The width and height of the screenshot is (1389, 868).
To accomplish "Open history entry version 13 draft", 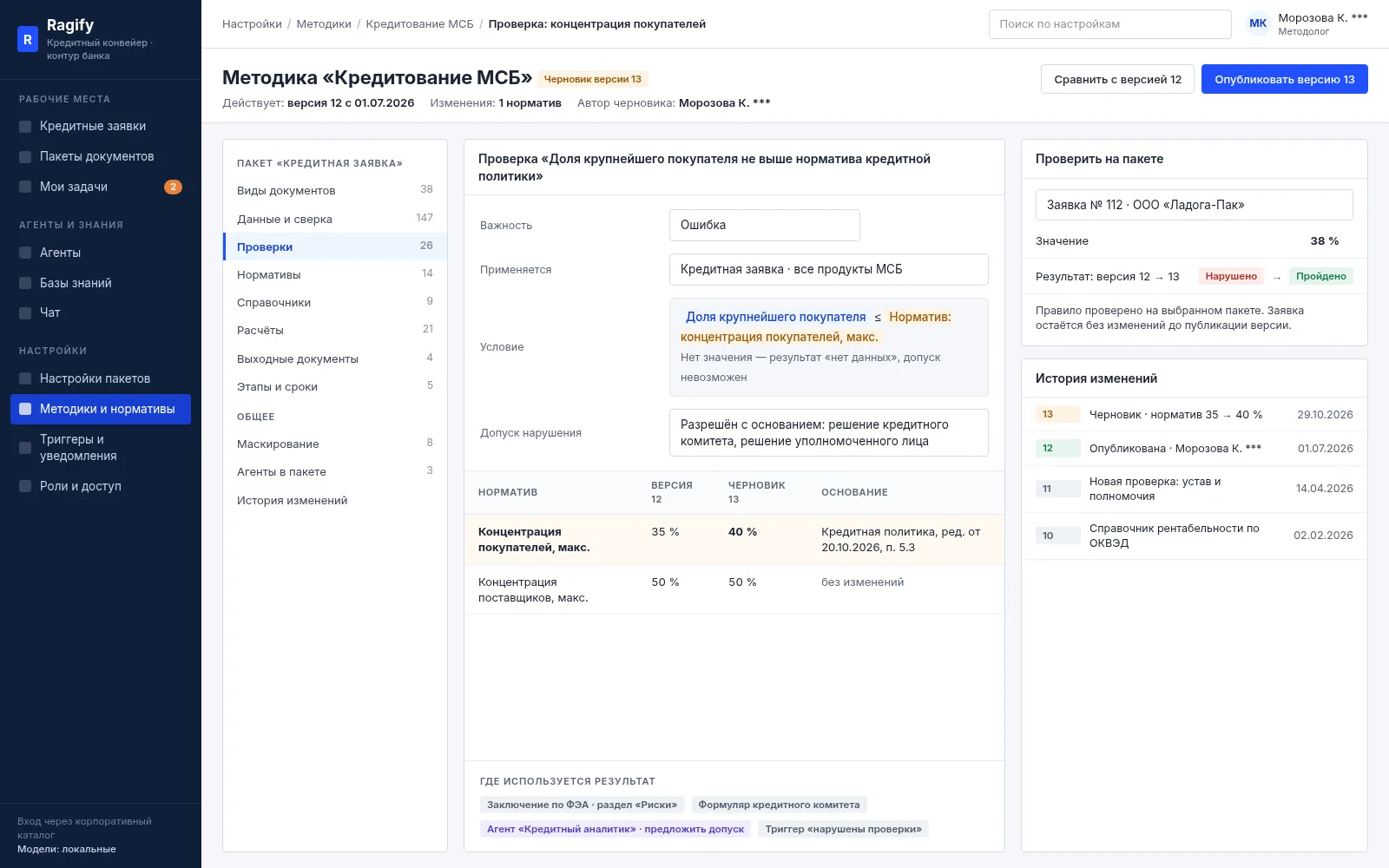I will tap(1195, 415).
